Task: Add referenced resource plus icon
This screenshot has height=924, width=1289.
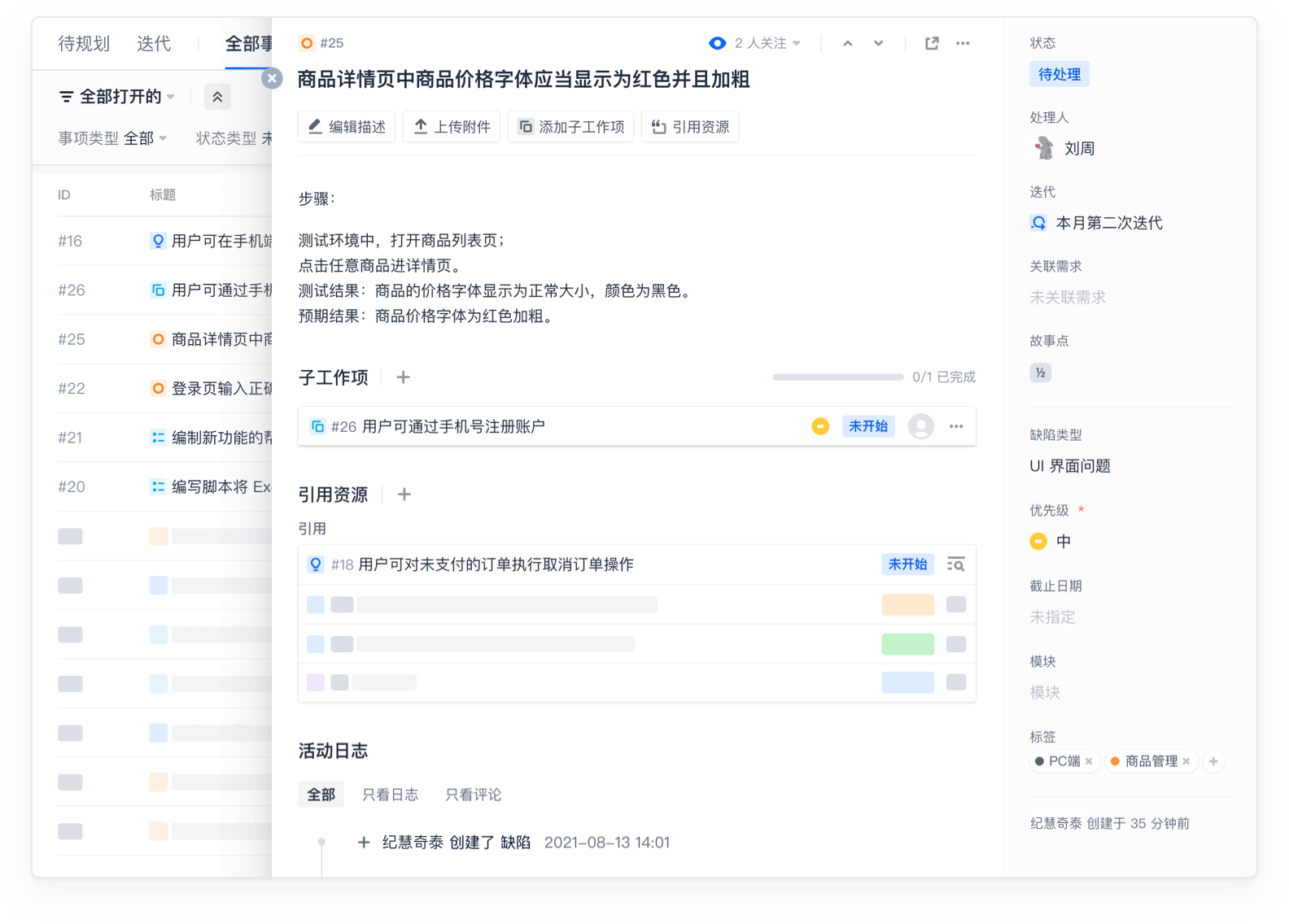Action: pyautogui.click(x=404, y=495)
